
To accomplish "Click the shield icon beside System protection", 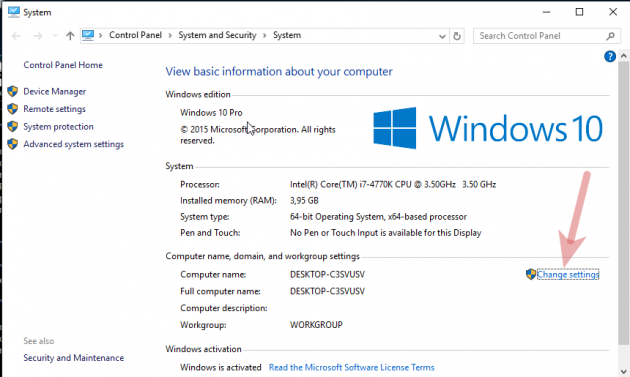I will point(12,127).
